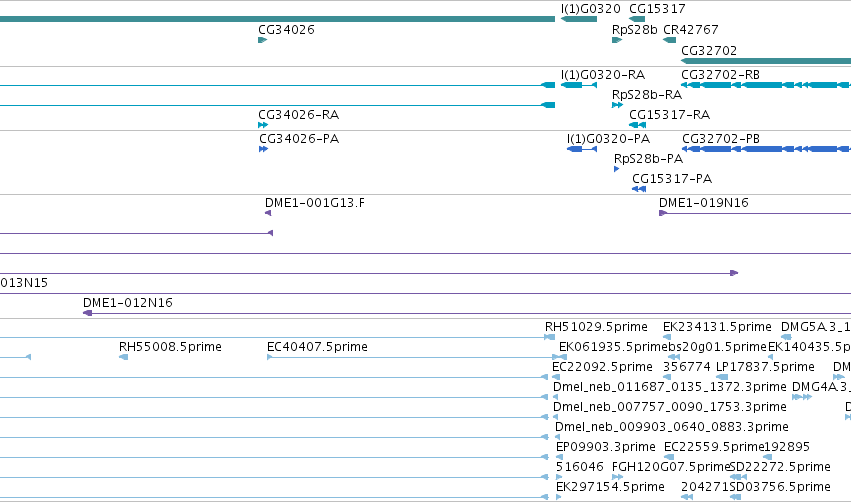Open transcript l(1)G0320-RA label
Screen dimensions: 851x502
pyautogui.click(x=602, y=74)
